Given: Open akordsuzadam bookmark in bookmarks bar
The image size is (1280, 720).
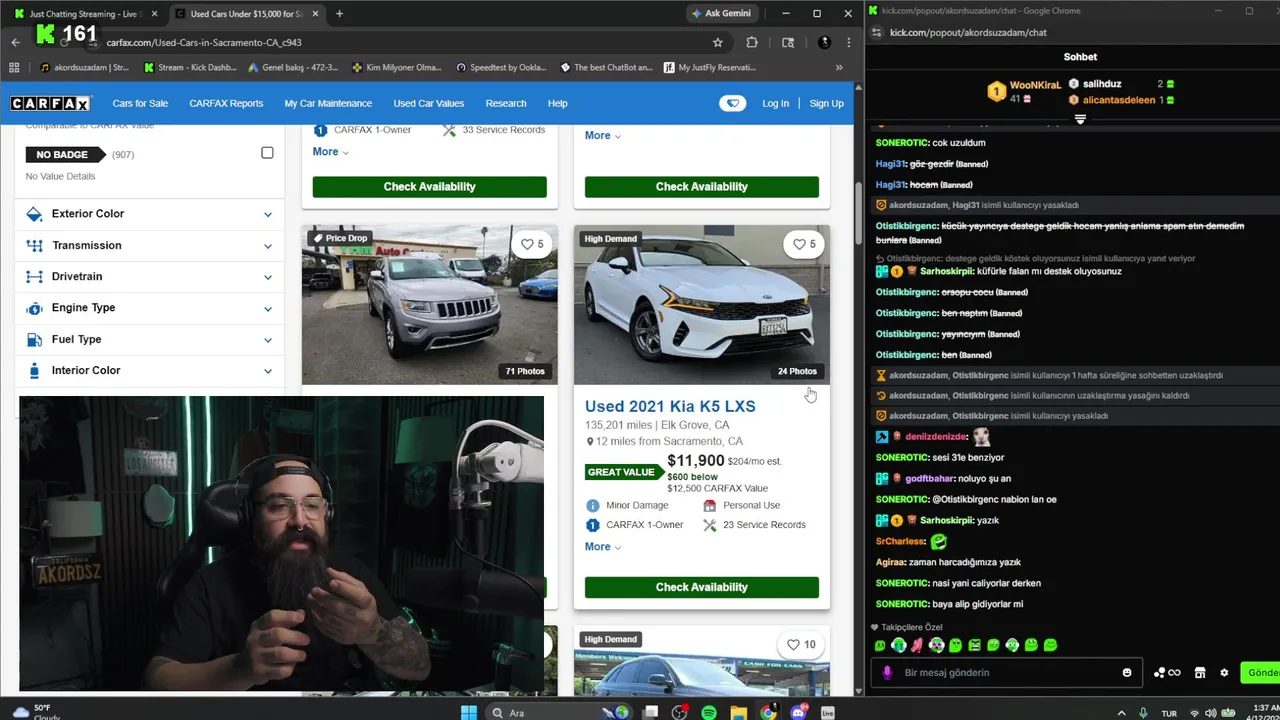Looking at the screenshot, I should coord(85,68).
